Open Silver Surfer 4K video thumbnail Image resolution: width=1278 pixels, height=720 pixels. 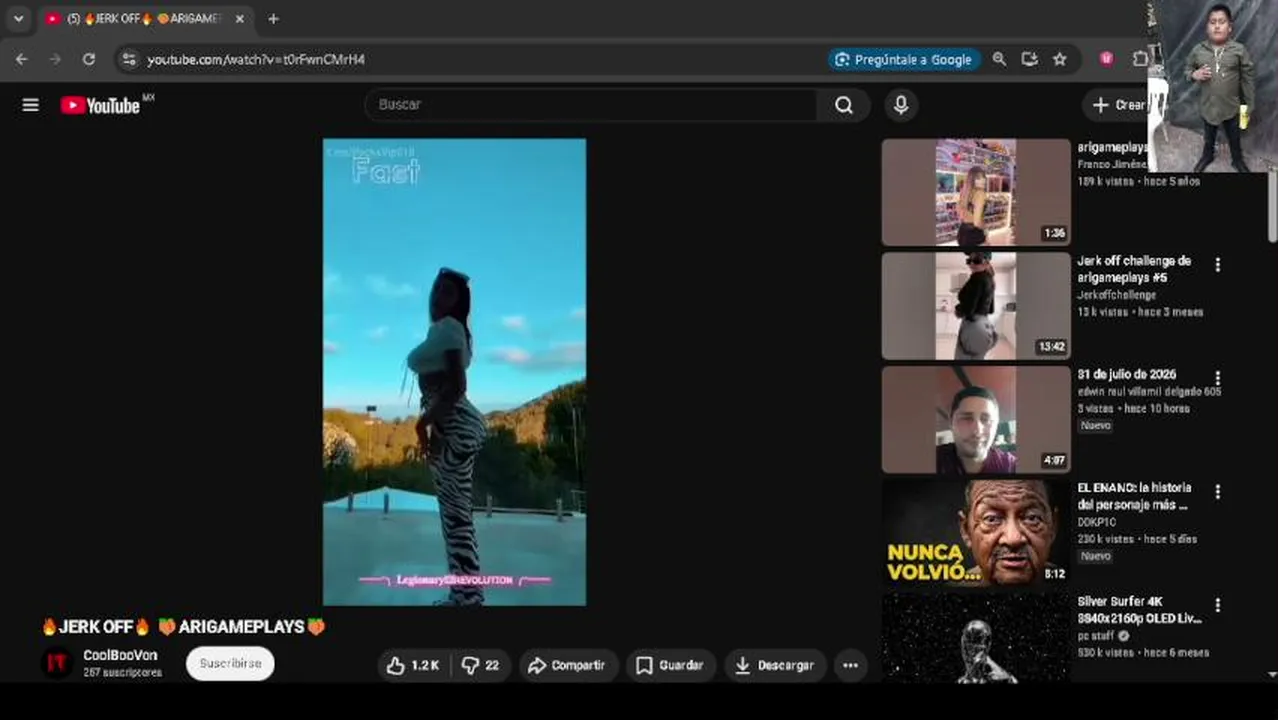(976, 638)
